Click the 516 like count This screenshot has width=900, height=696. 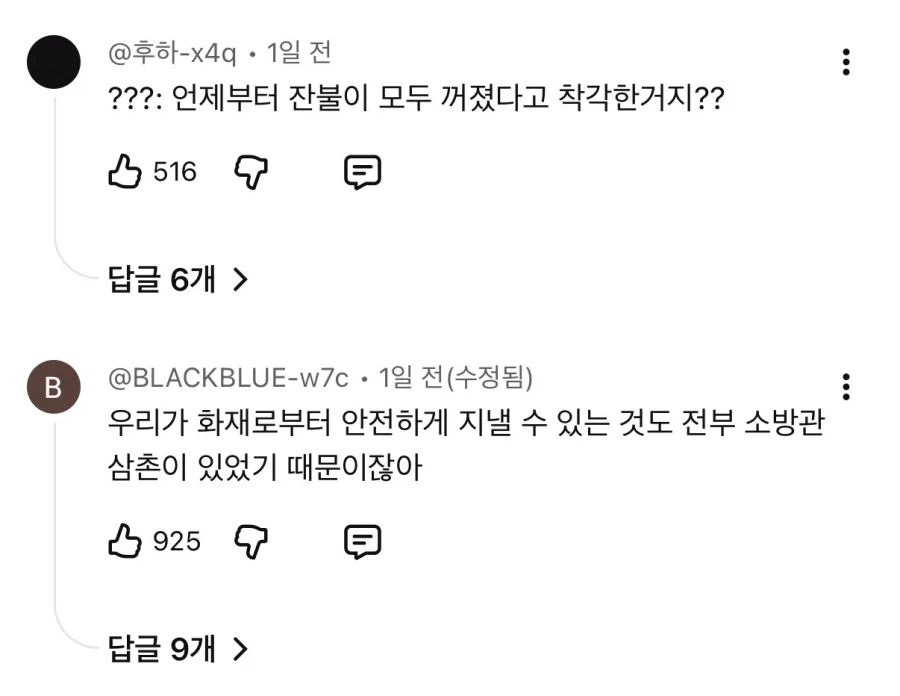point(175,173)
